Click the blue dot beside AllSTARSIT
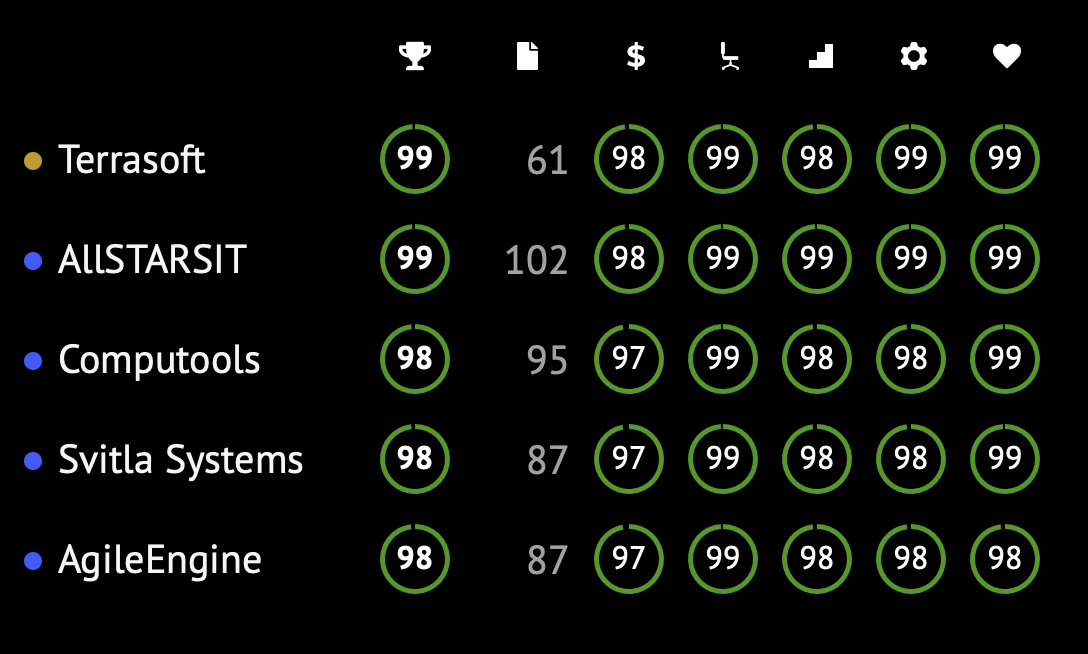 pyautogui.click(x=33, y=261)
